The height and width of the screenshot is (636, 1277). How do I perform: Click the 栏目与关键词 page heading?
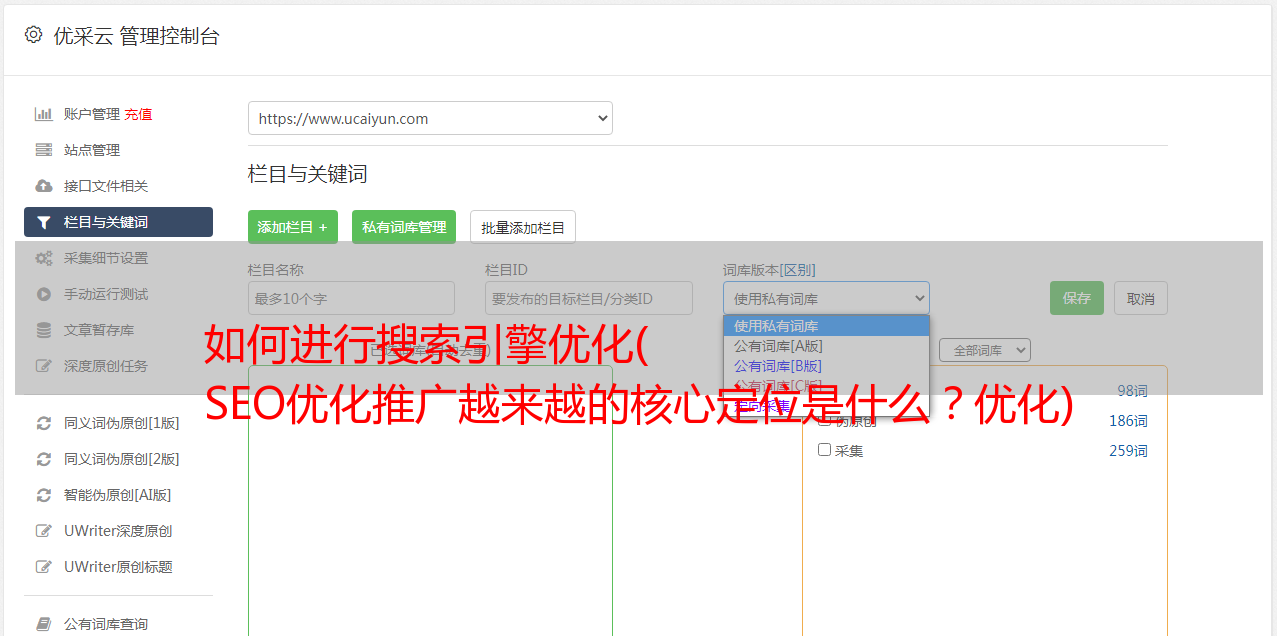308,174
